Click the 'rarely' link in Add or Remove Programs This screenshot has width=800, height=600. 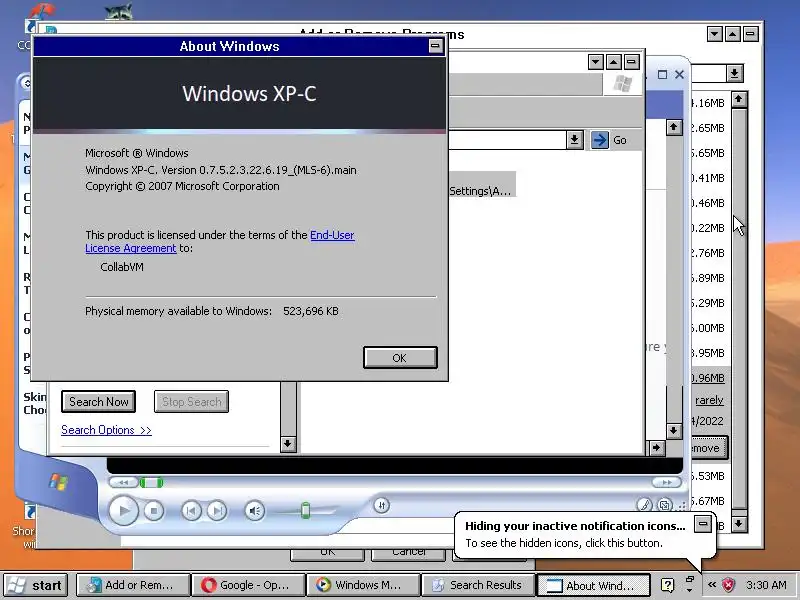(709, 400)
